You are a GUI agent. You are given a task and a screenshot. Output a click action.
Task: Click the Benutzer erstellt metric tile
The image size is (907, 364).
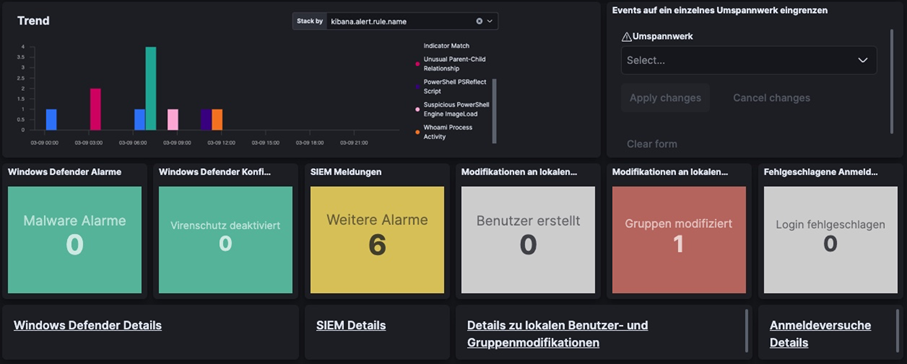tap(528, 240)
